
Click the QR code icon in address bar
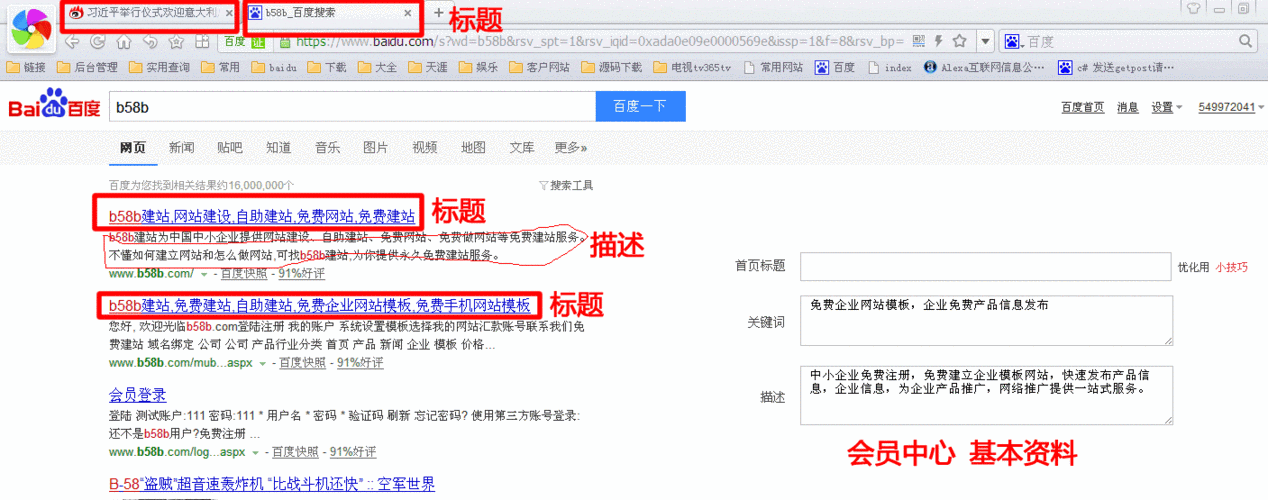pos(919,42)
